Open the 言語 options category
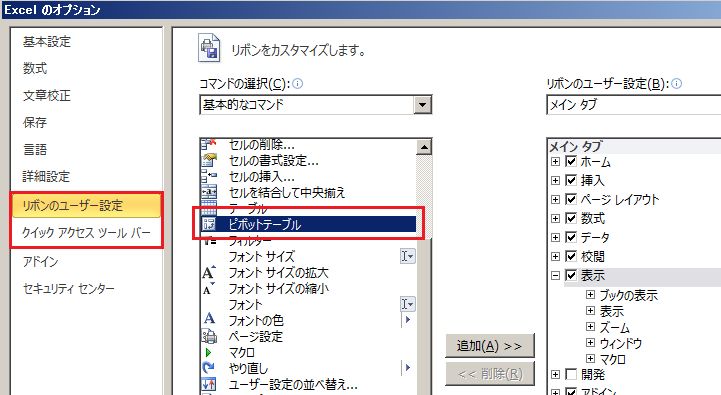721x395 pixels. click(35, 149)
